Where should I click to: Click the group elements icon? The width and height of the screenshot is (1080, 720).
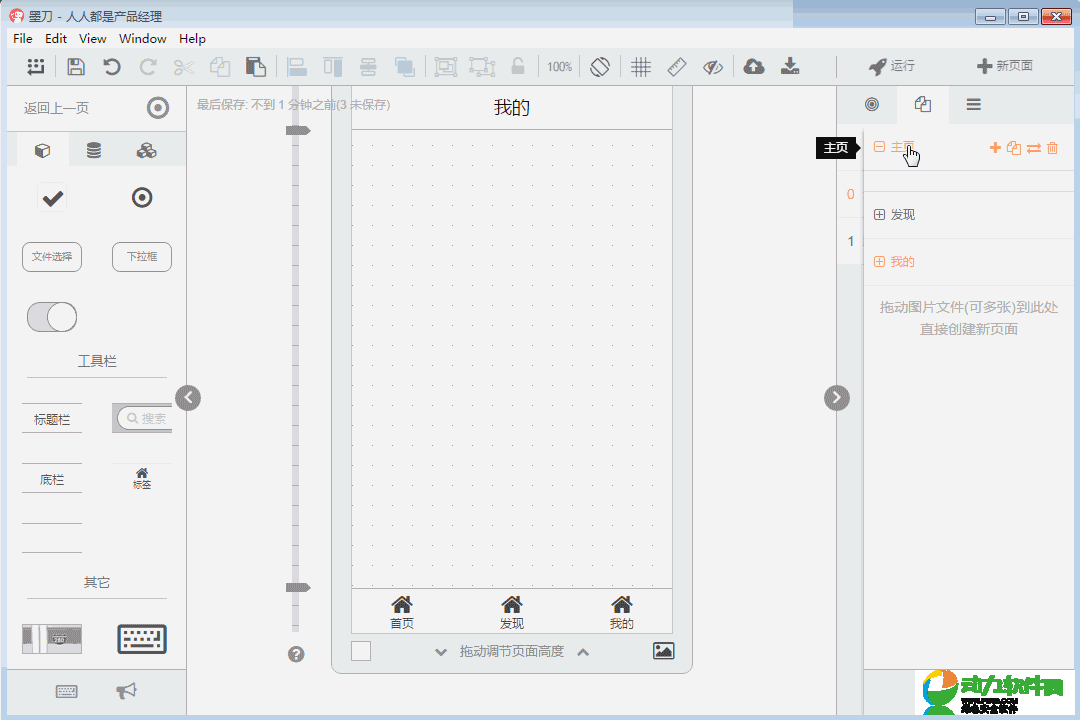tap(446, 66)
